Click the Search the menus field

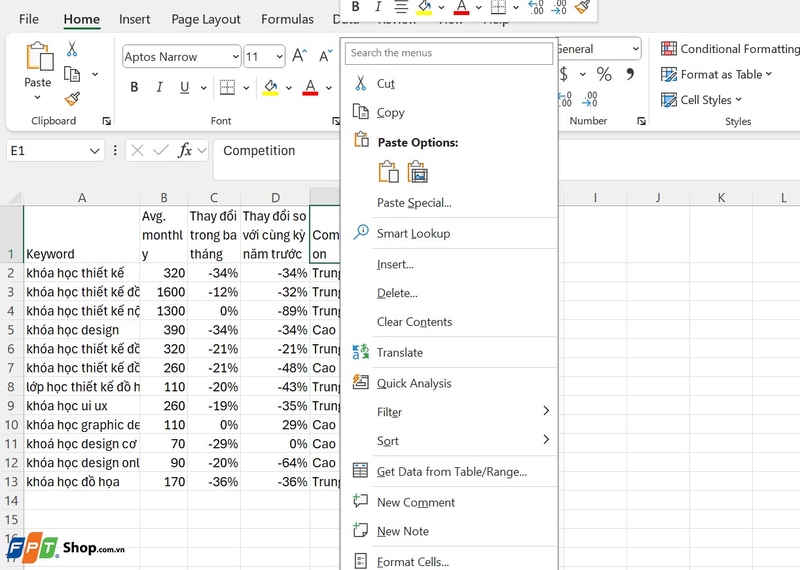coord(449,53)
